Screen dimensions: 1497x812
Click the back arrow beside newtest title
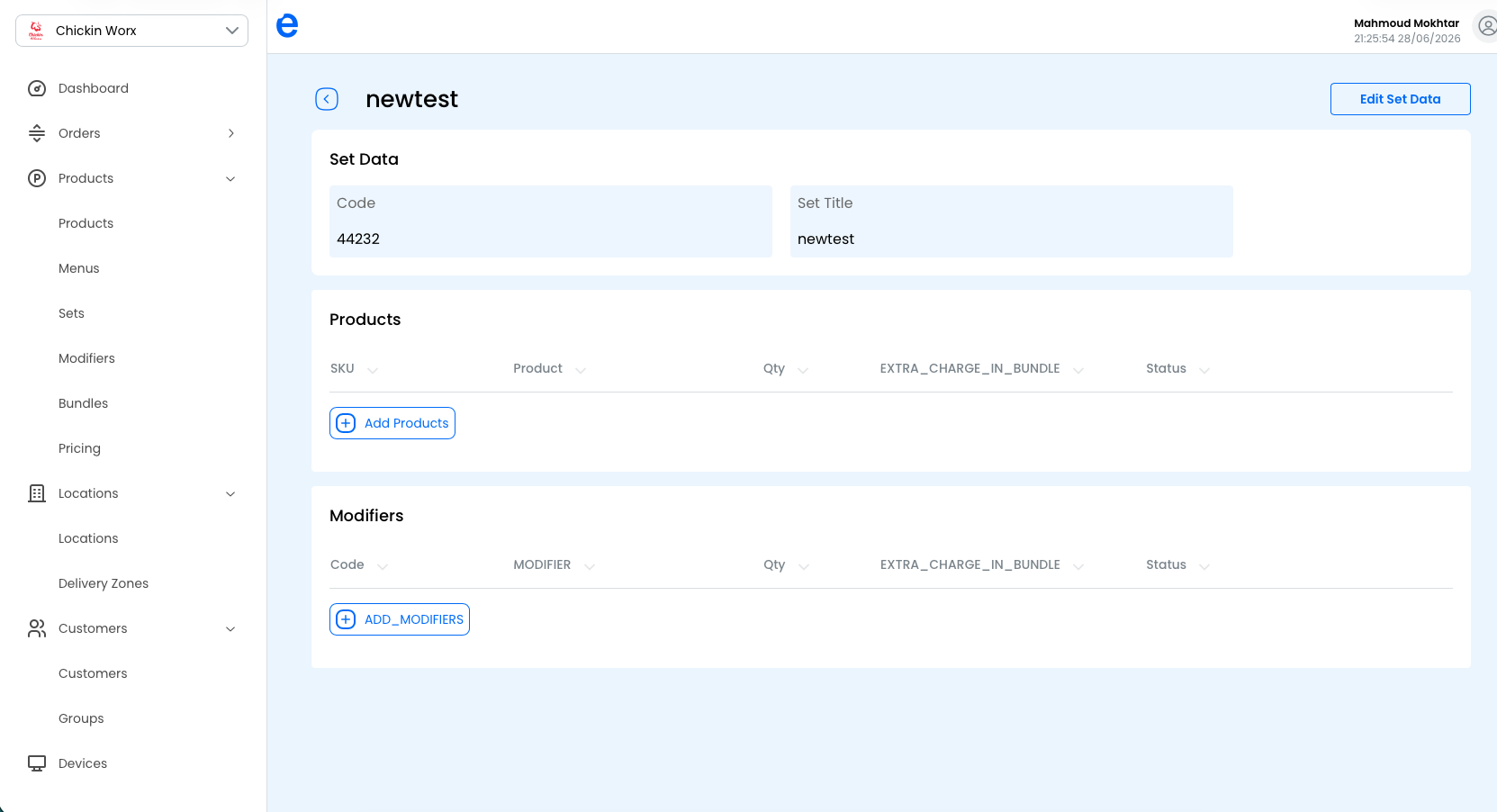[327, 99]
